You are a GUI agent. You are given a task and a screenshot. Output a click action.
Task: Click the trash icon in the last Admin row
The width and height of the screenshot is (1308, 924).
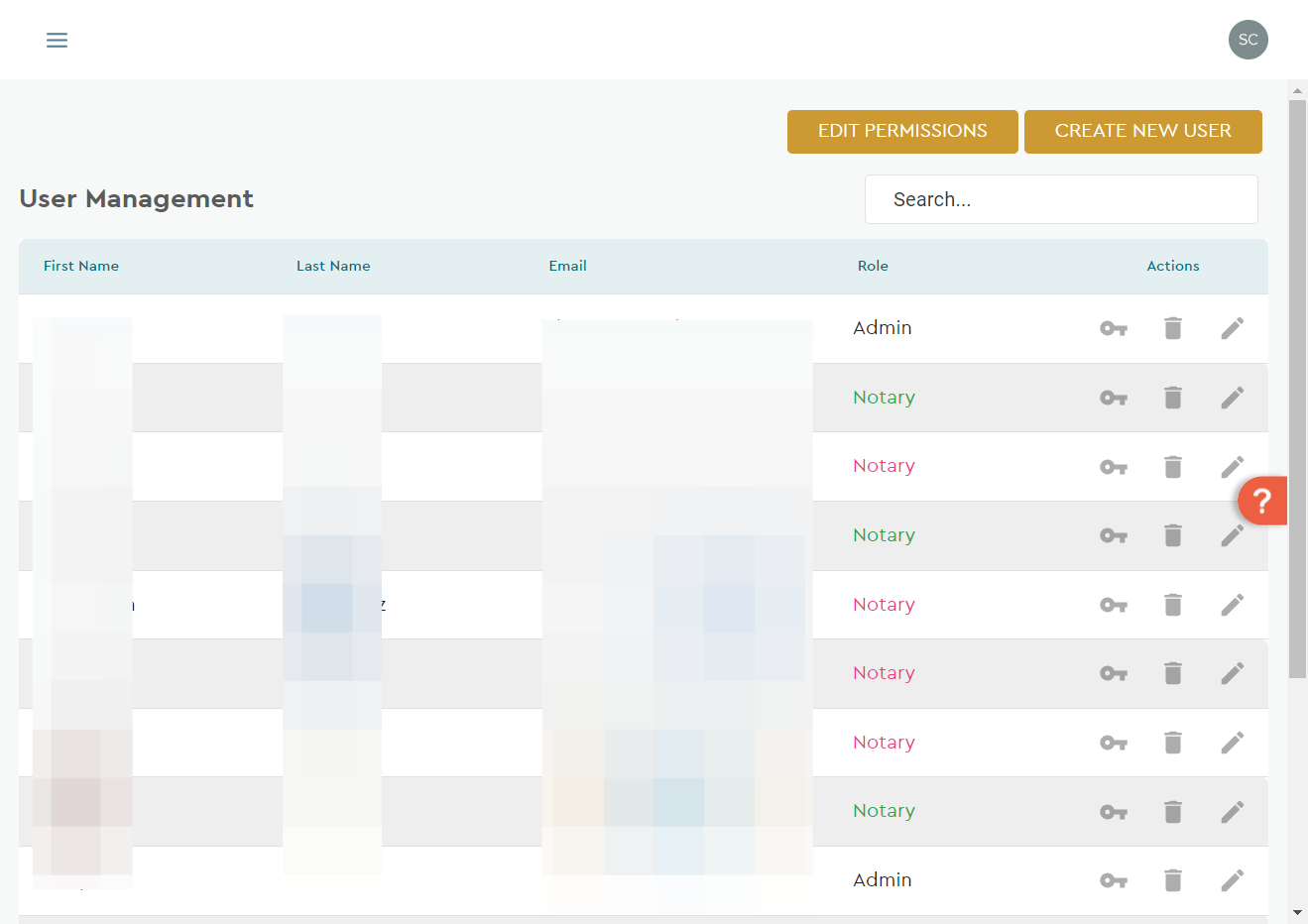coord(1173,880)
